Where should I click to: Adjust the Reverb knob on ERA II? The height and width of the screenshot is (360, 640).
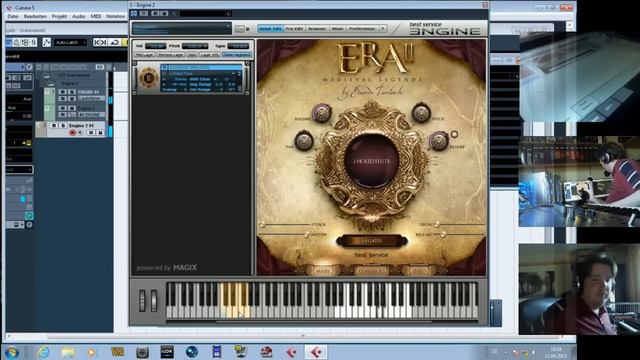tap(438, 140)
